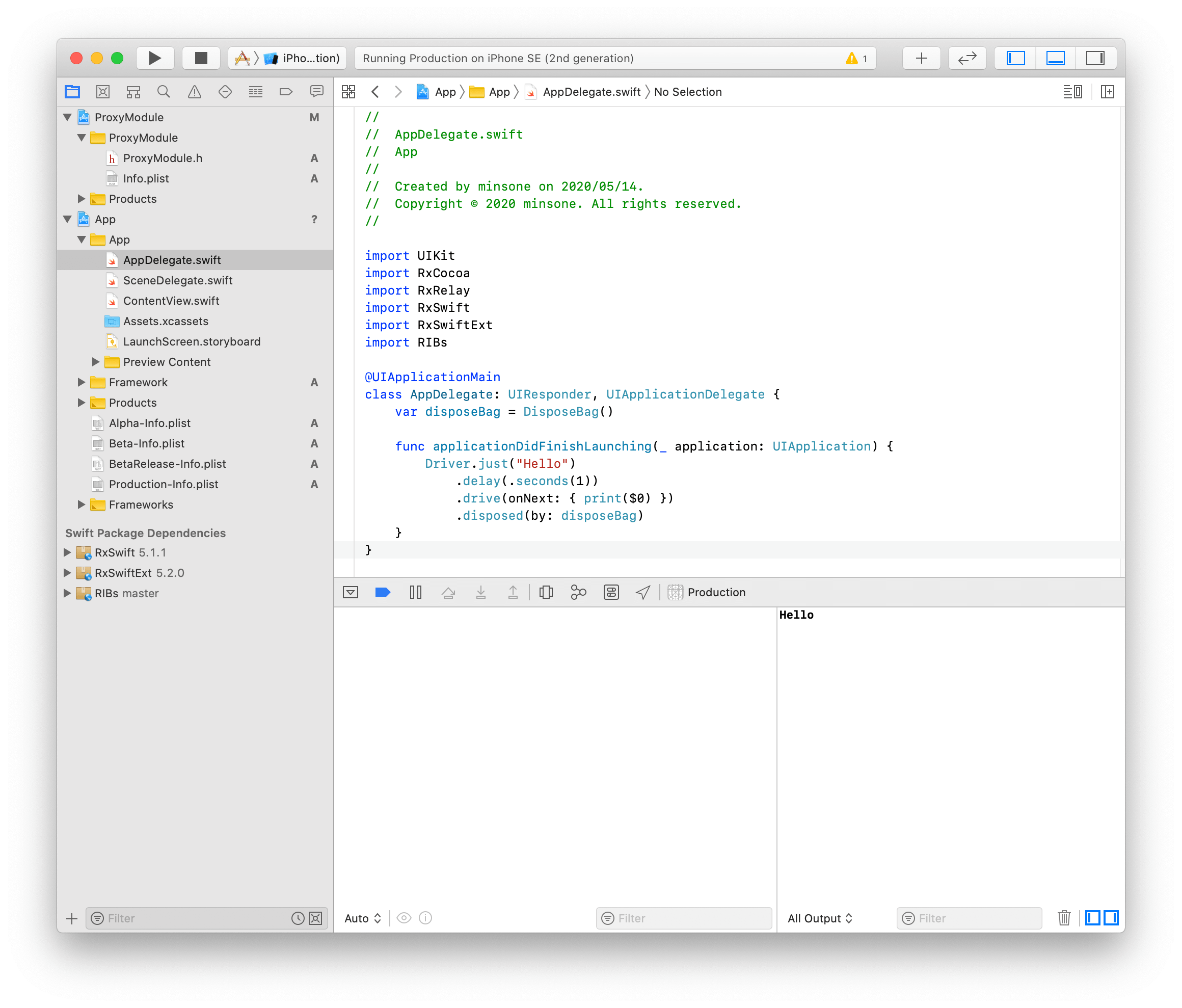Expand RxSwift 5.1.1 package

[x=67, y=553]
